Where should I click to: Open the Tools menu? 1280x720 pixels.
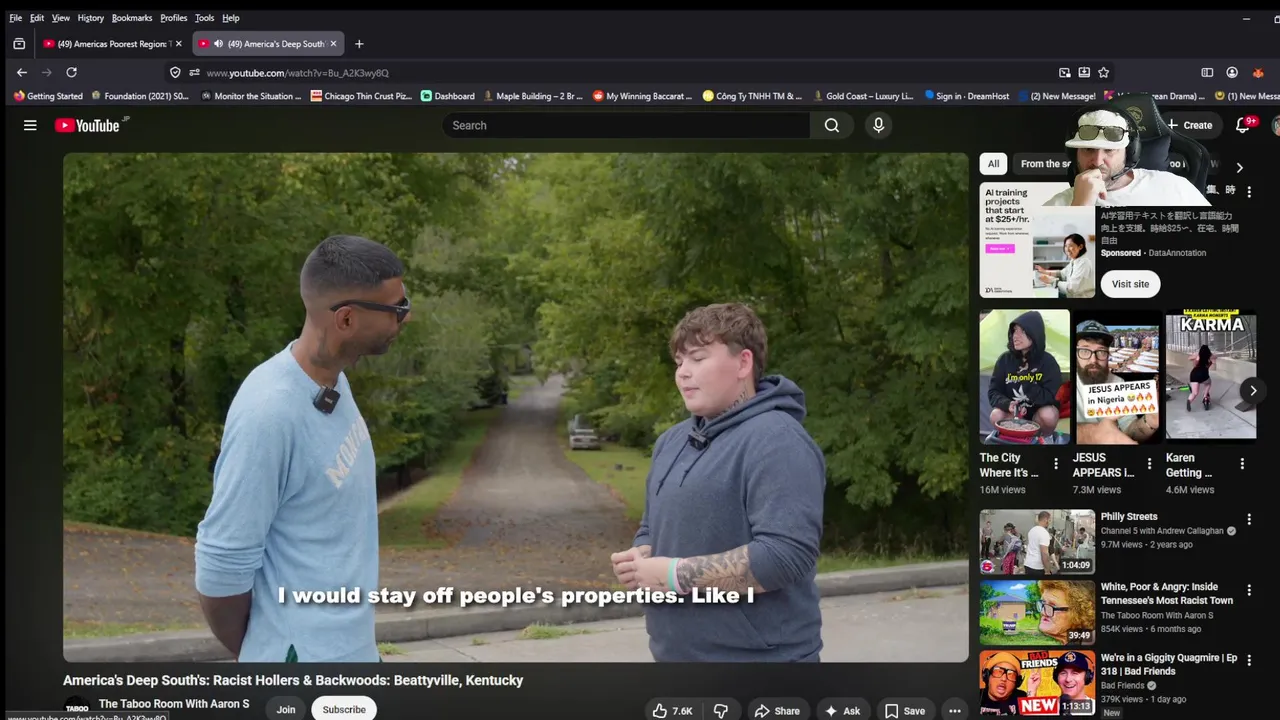point(204,18)
